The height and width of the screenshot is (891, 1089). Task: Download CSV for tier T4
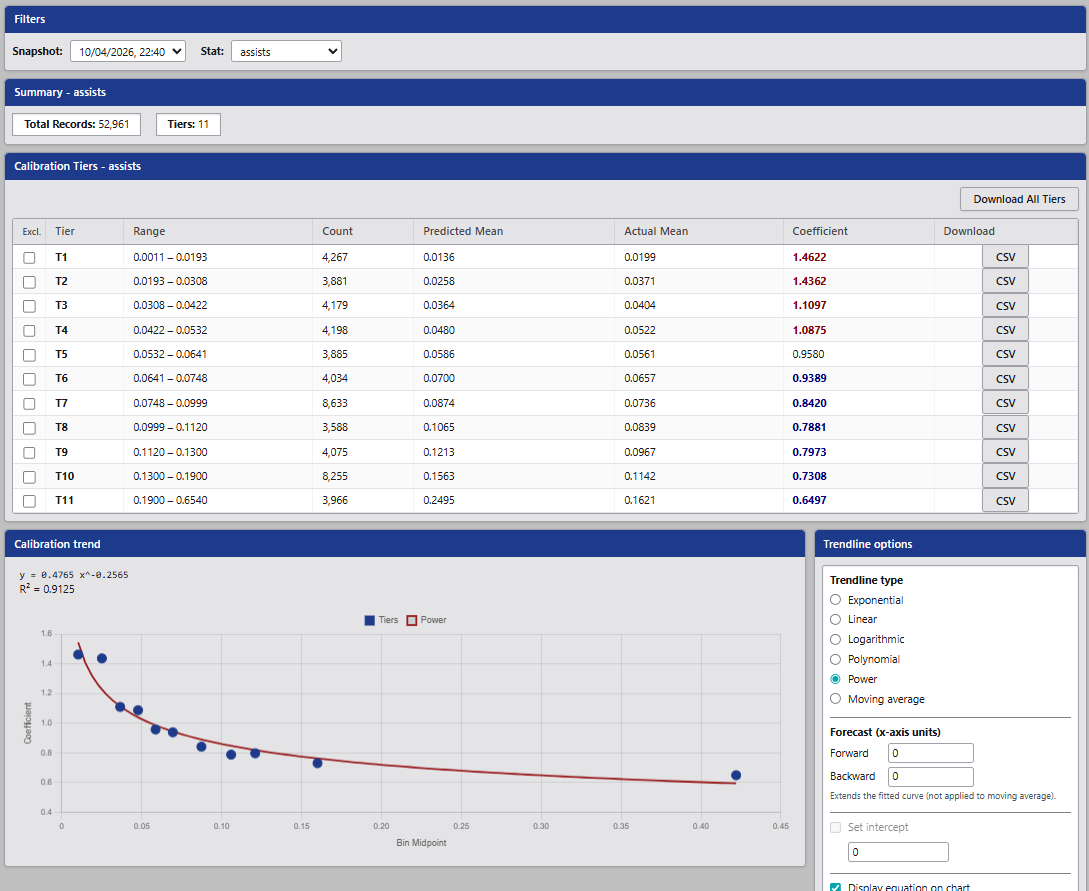[x=1005, y=330]
